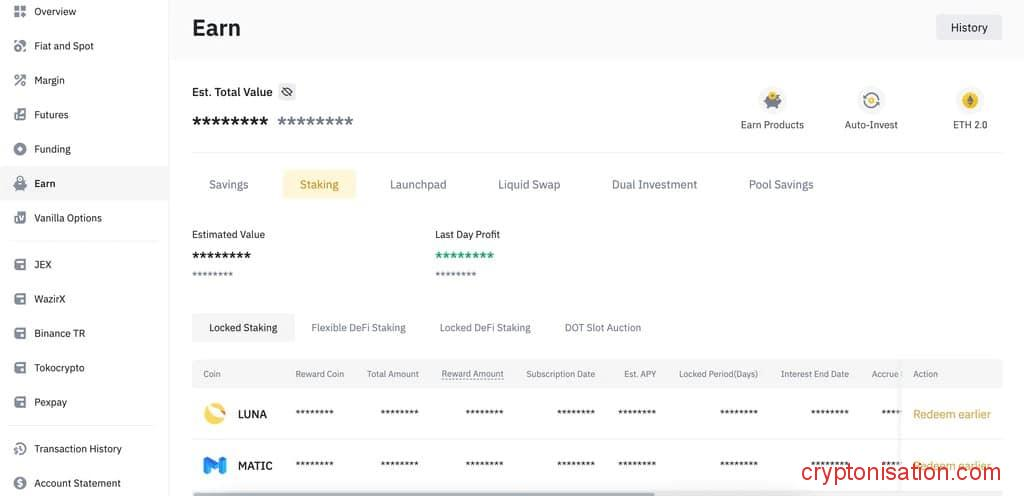Open Transaction History in sidebar
Screen dimensions: 1024x496
pos(77,449)
